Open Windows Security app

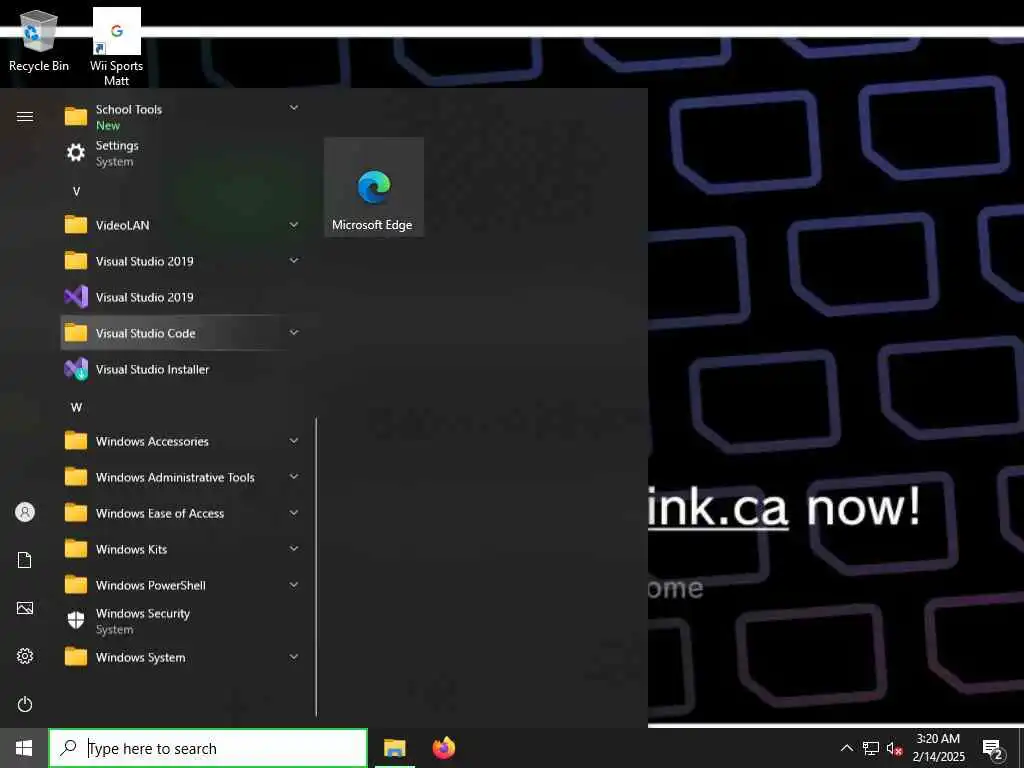pos(182,620)
